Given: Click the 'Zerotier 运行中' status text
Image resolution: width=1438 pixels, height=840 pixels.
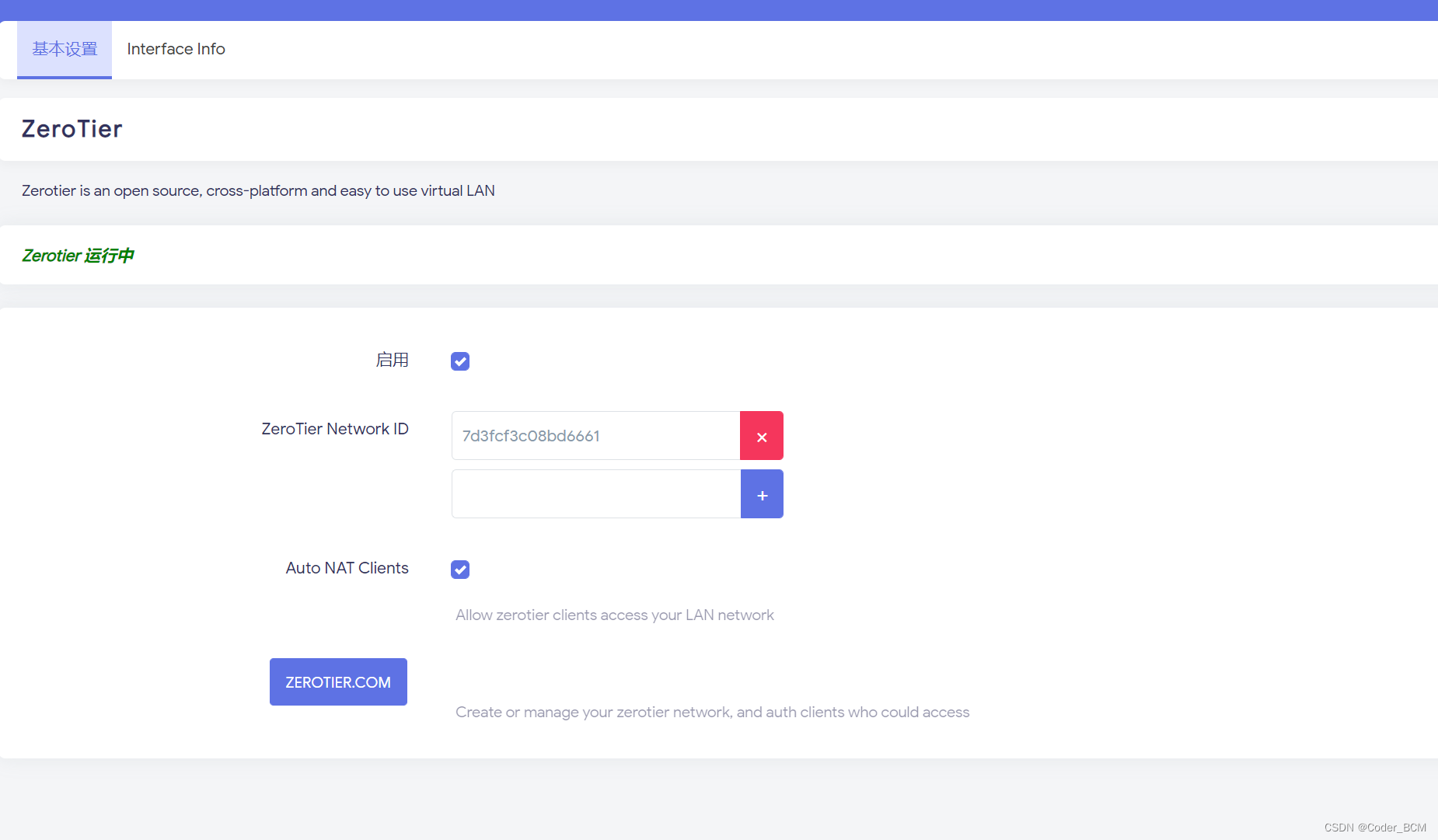Looking at the screenshot, I should [78, 256].
